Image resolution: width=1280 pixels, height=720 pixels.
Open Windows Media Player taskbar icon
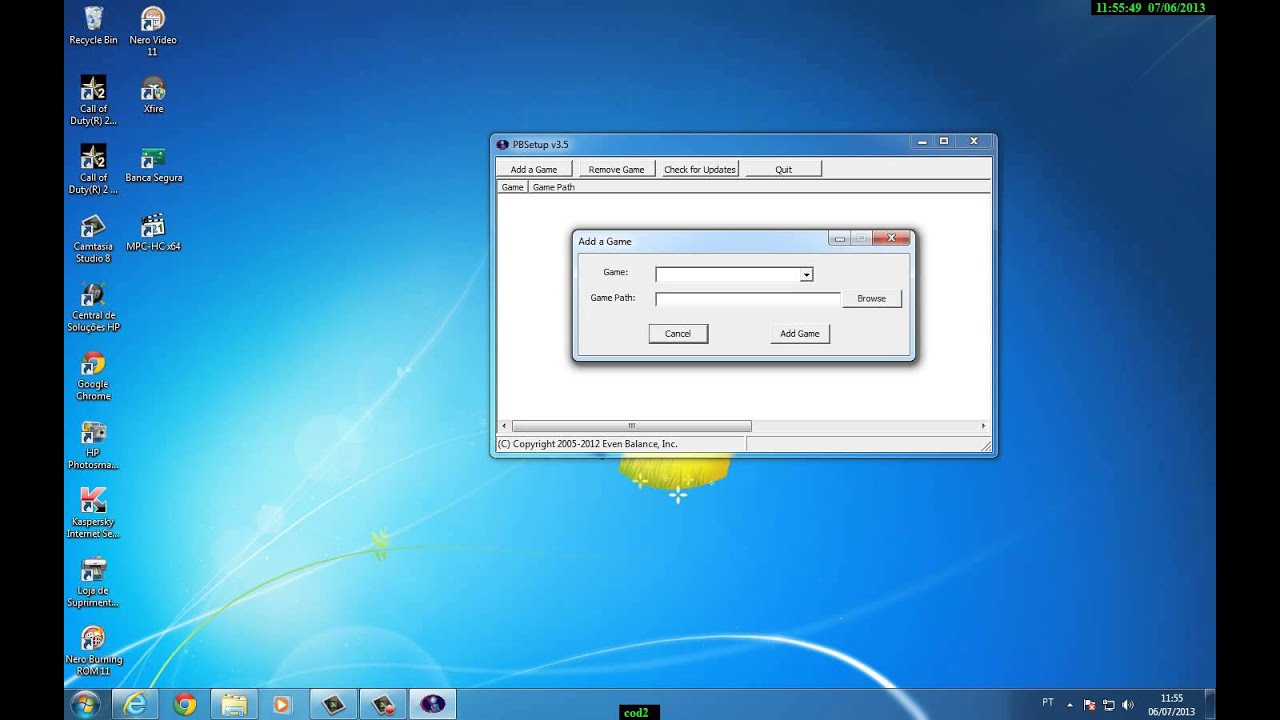(283, 704)
